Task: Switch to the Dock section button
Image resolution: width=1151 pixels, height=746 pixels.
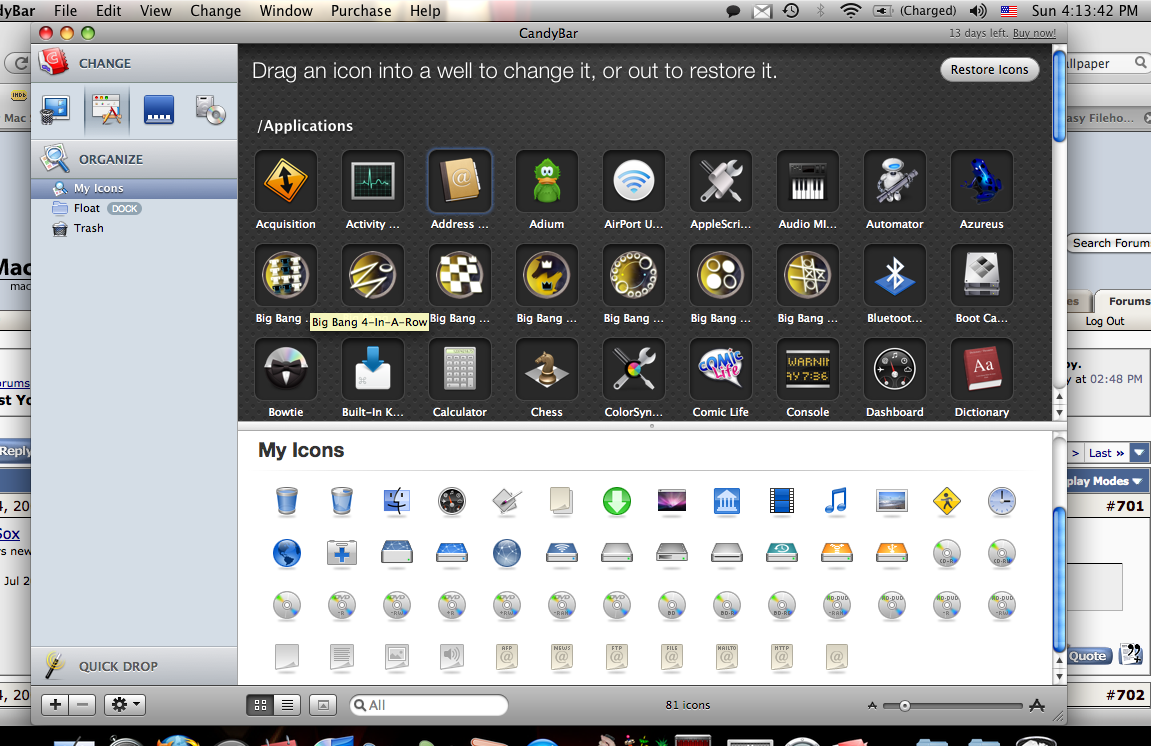Action: pos(159,110)
